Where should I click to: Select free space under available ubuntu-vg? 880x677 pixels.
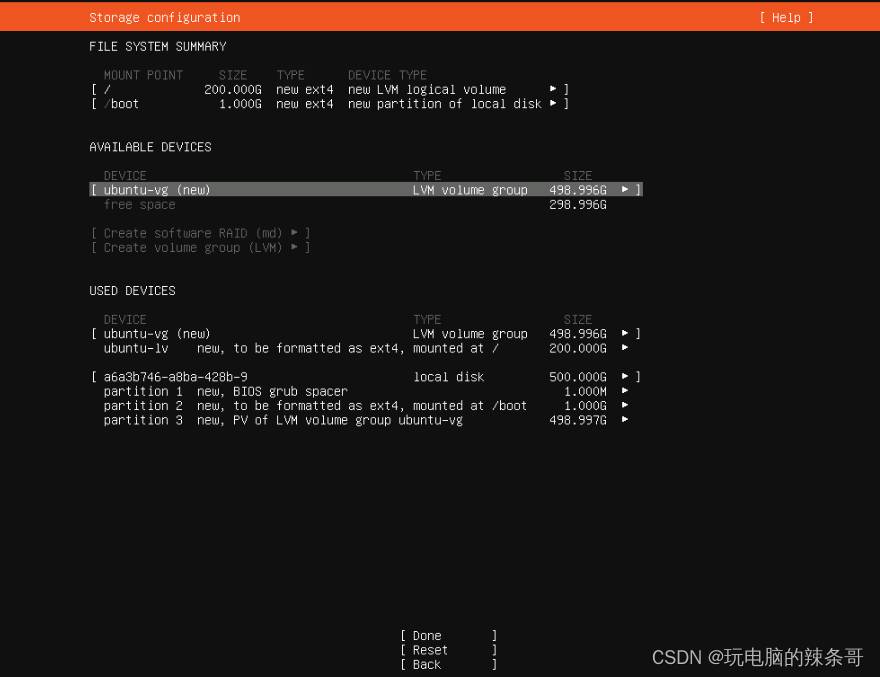(139, 205)
